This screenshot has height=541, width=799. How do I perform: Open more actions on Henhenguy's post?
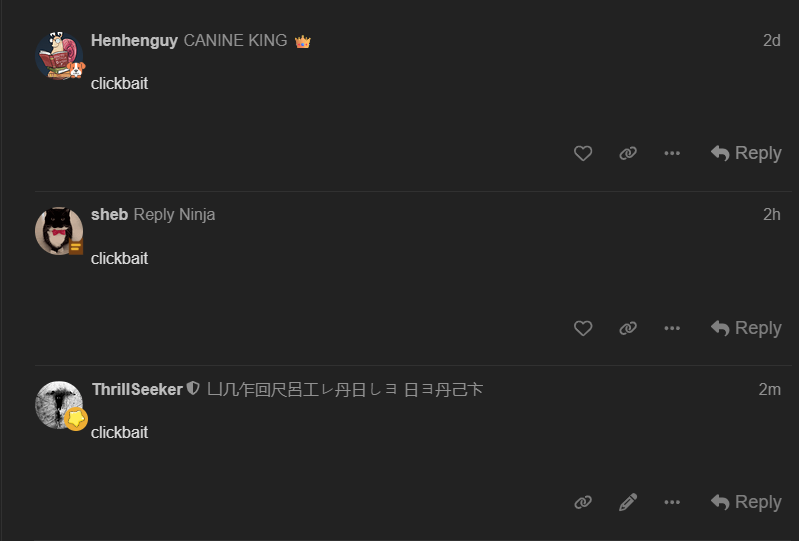point(672,153)
